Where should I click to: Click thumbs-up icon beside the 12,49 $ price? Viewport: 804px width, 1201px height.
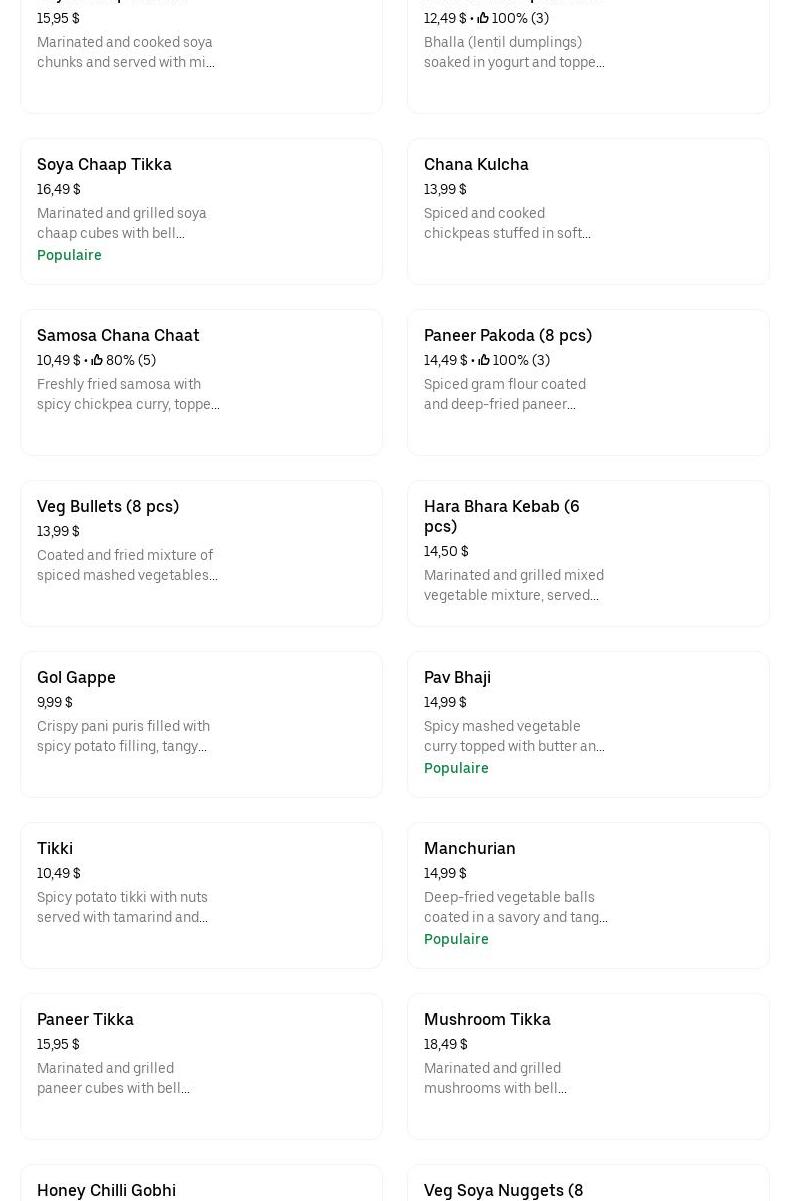483,18
